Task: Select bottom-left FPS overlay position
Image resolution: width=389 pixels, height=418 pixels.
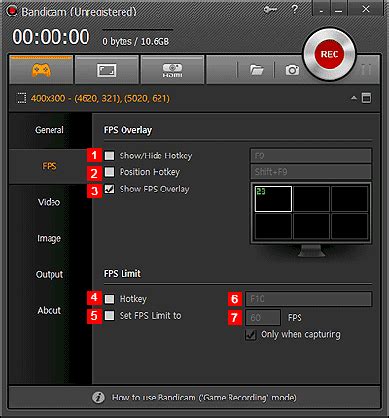Action: coord(273,226)
